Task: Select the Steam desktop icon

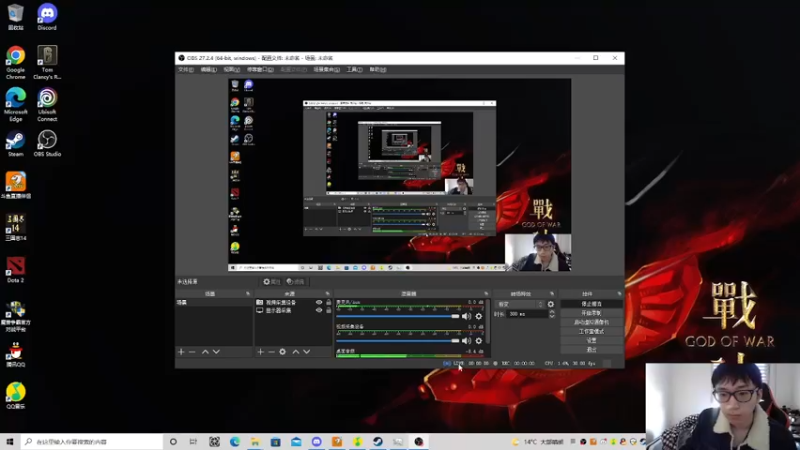Action: click(15, 144)
